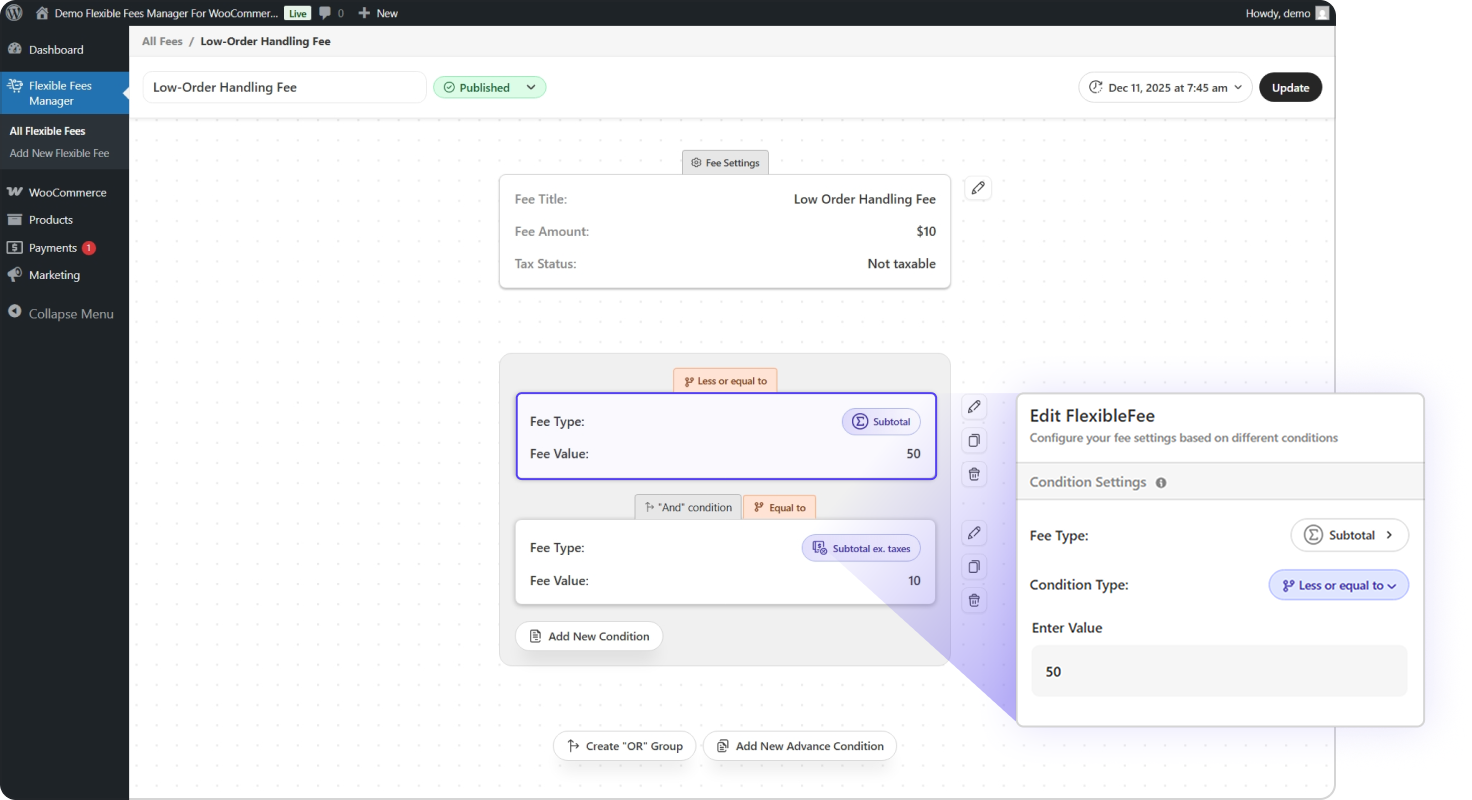Viewport: 1472px width, 800px height.
Task: Click Add New Condition button
Action: [589, 636]
